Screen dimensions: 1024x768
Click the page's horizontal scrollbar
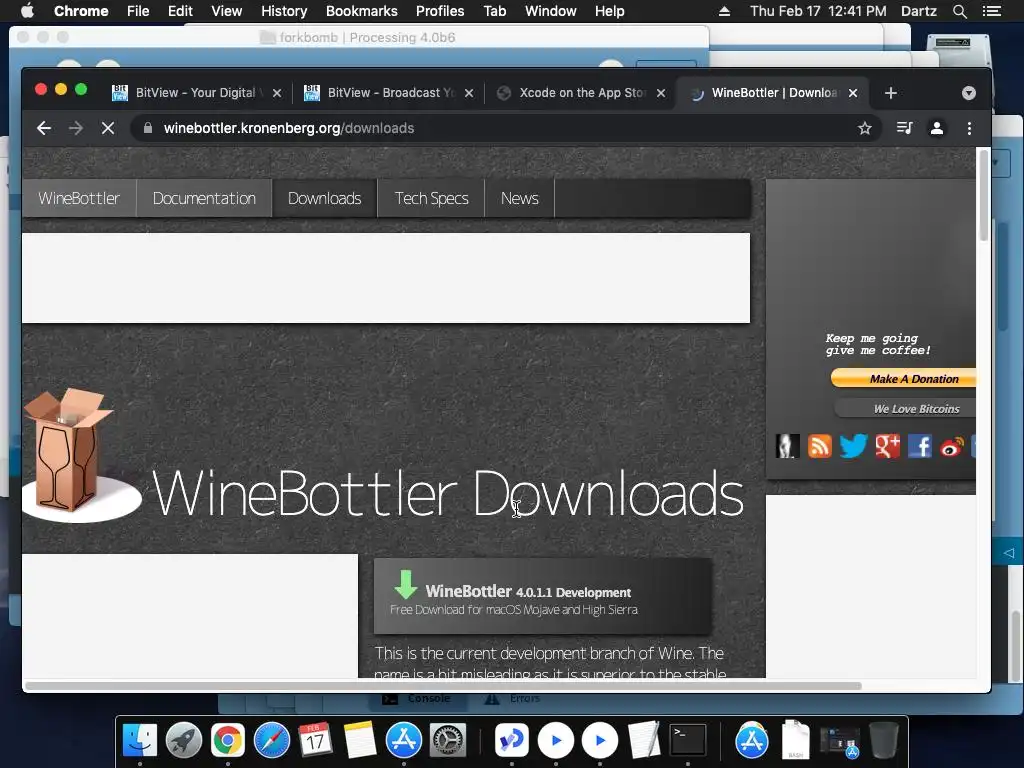click(443, 686)
